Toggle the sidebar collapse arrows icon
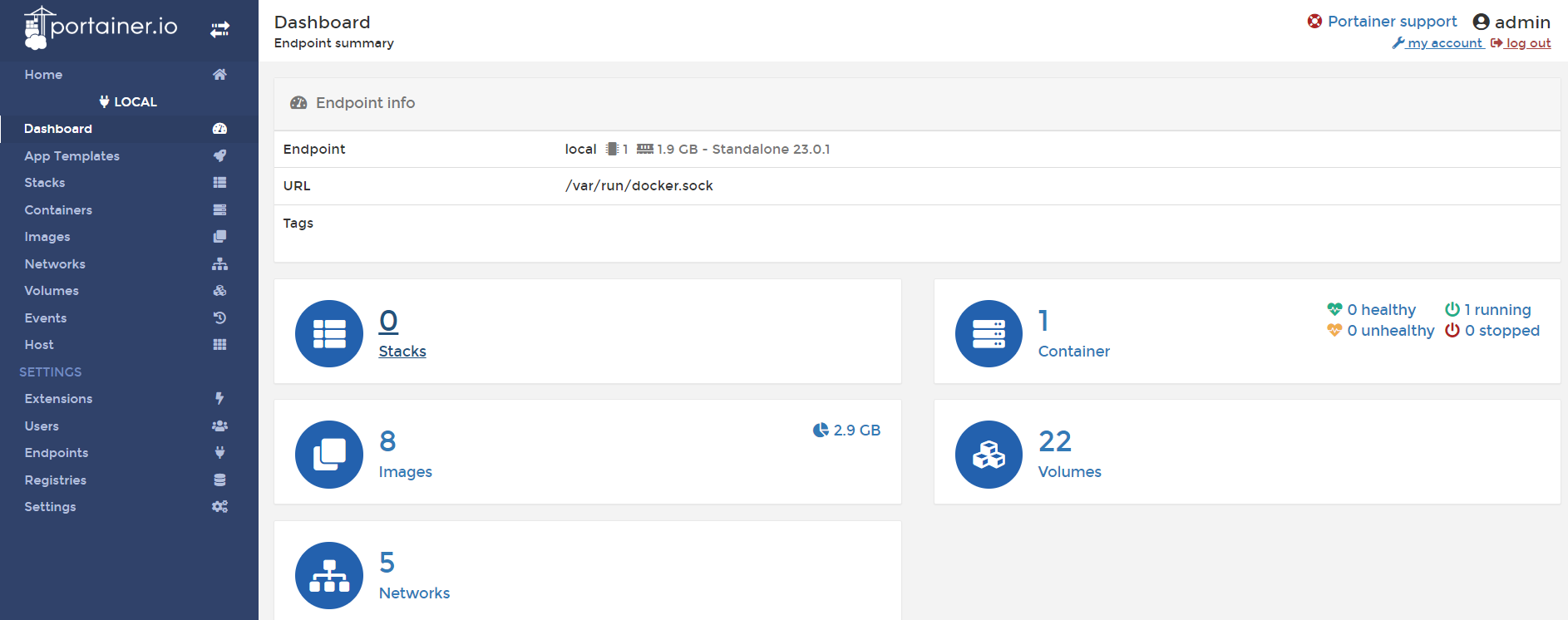The image size is (1568, 620). [x=219, y=30]
